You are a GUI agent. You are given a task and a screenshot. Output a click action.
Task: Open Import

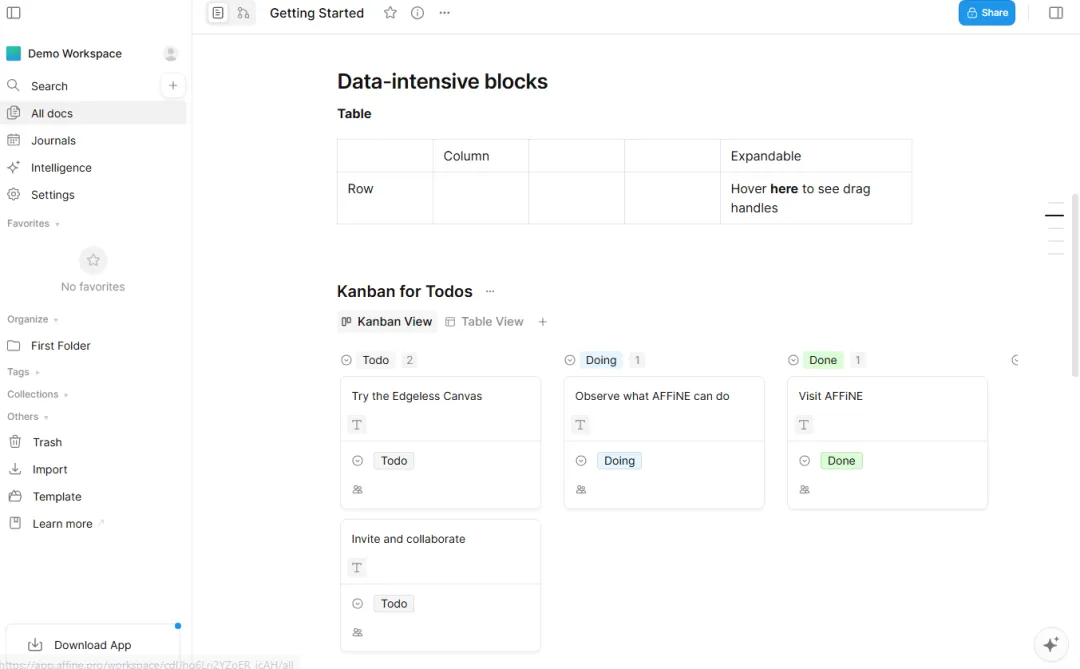(x=93, y=469)
